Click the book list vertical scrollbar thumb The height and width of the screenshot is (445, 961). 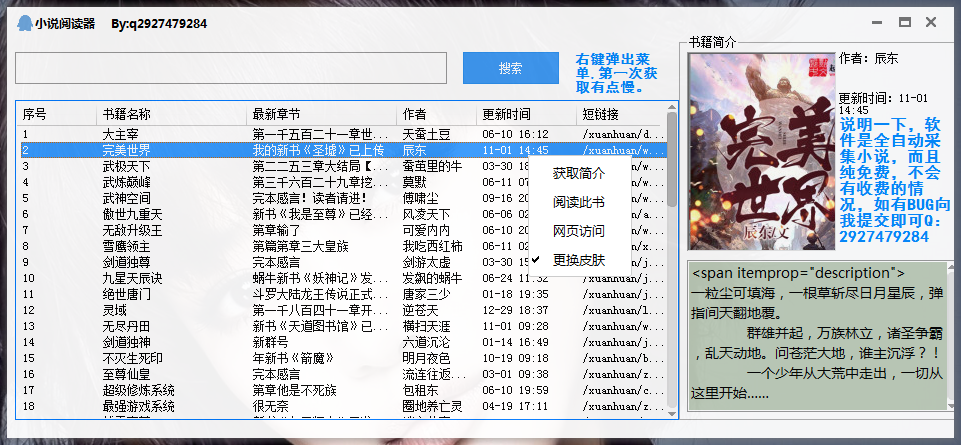pos(672,159)
